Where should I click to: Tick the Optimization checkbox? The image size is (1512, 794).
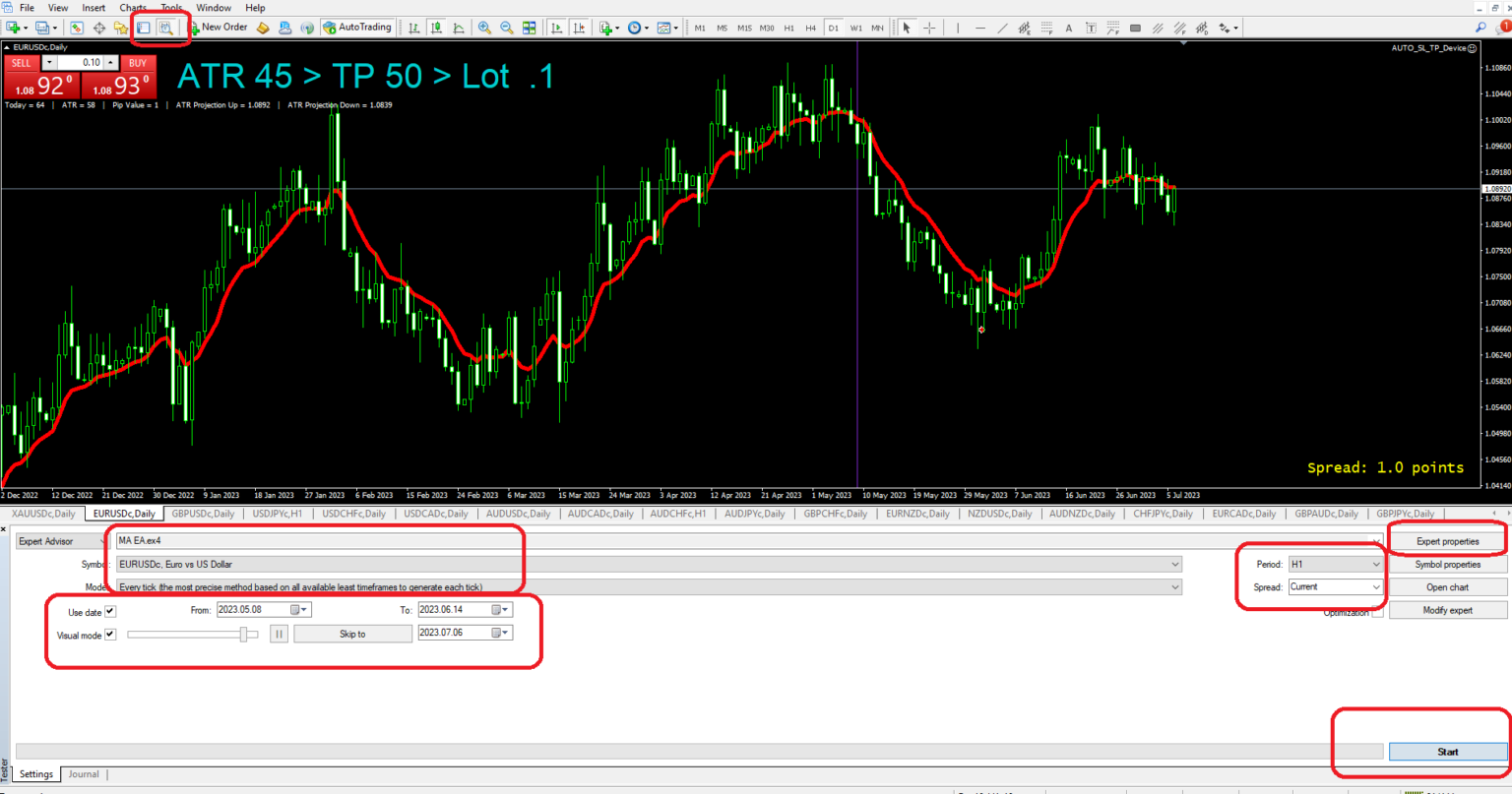pos(1377,612)
